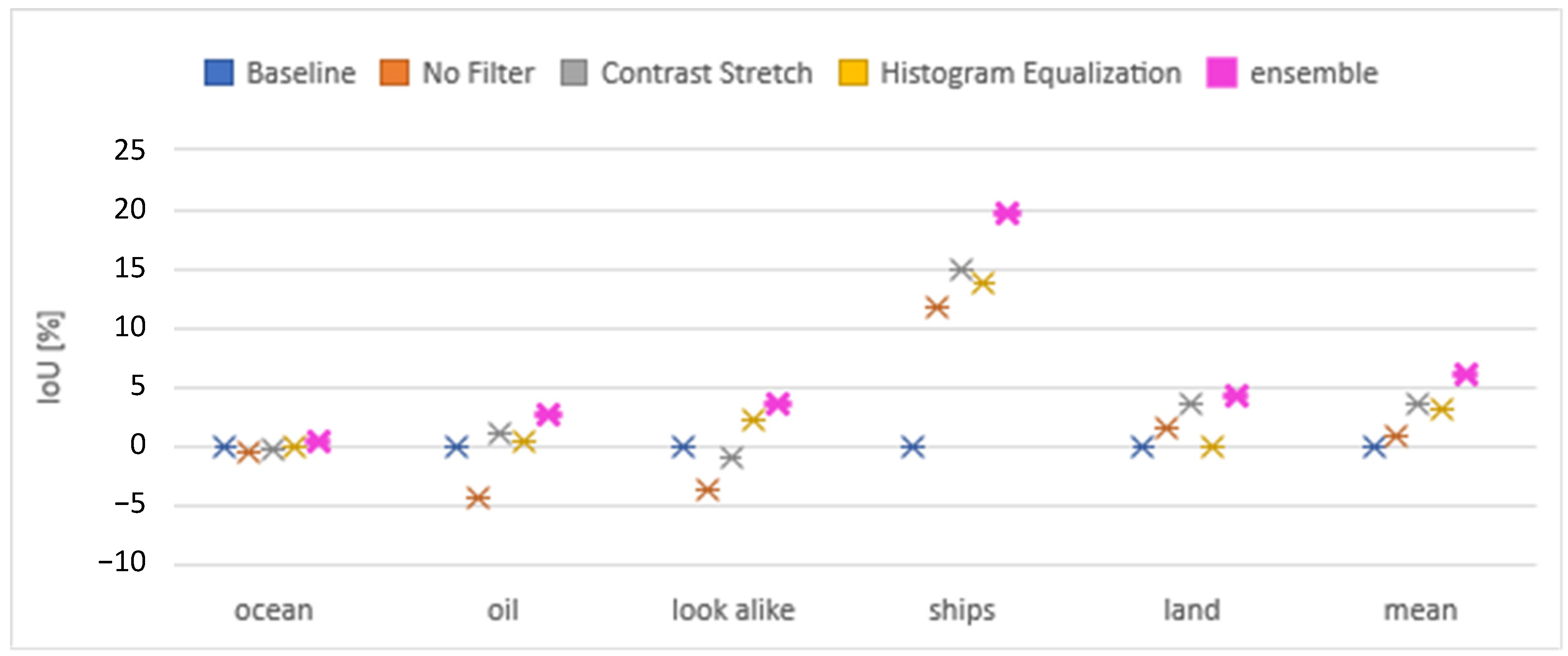
Task: Click the magenta ensemble marker for mean
Action: (1465, 374)
